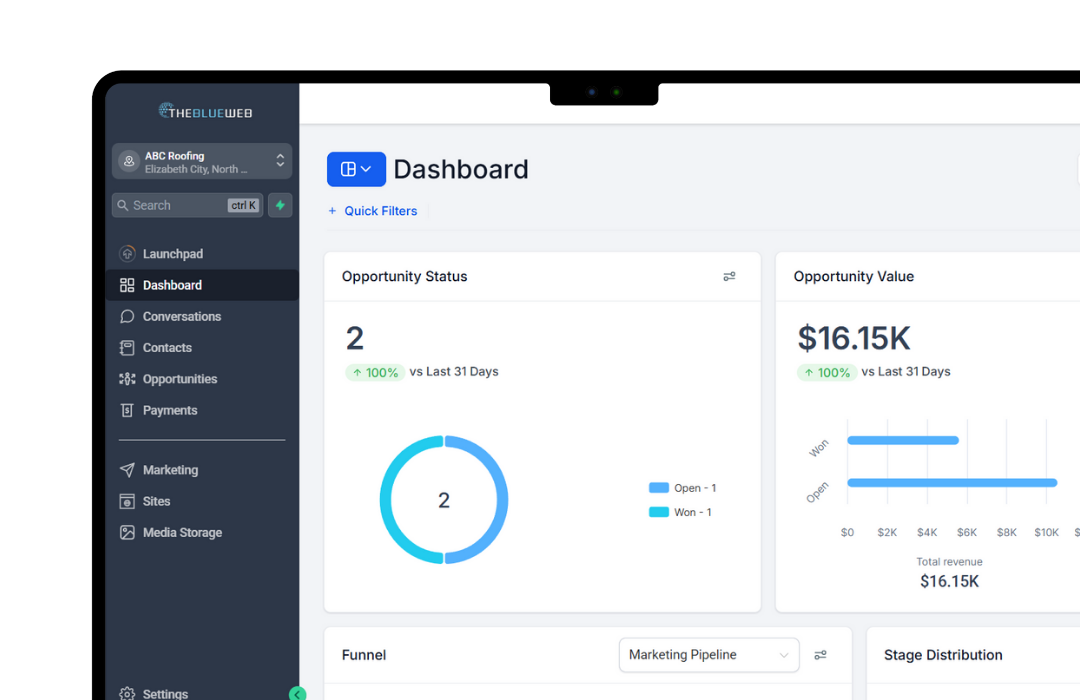Click the Payments invoice icon
Screen dimensions: 1080x700
(x=127, y=411)
